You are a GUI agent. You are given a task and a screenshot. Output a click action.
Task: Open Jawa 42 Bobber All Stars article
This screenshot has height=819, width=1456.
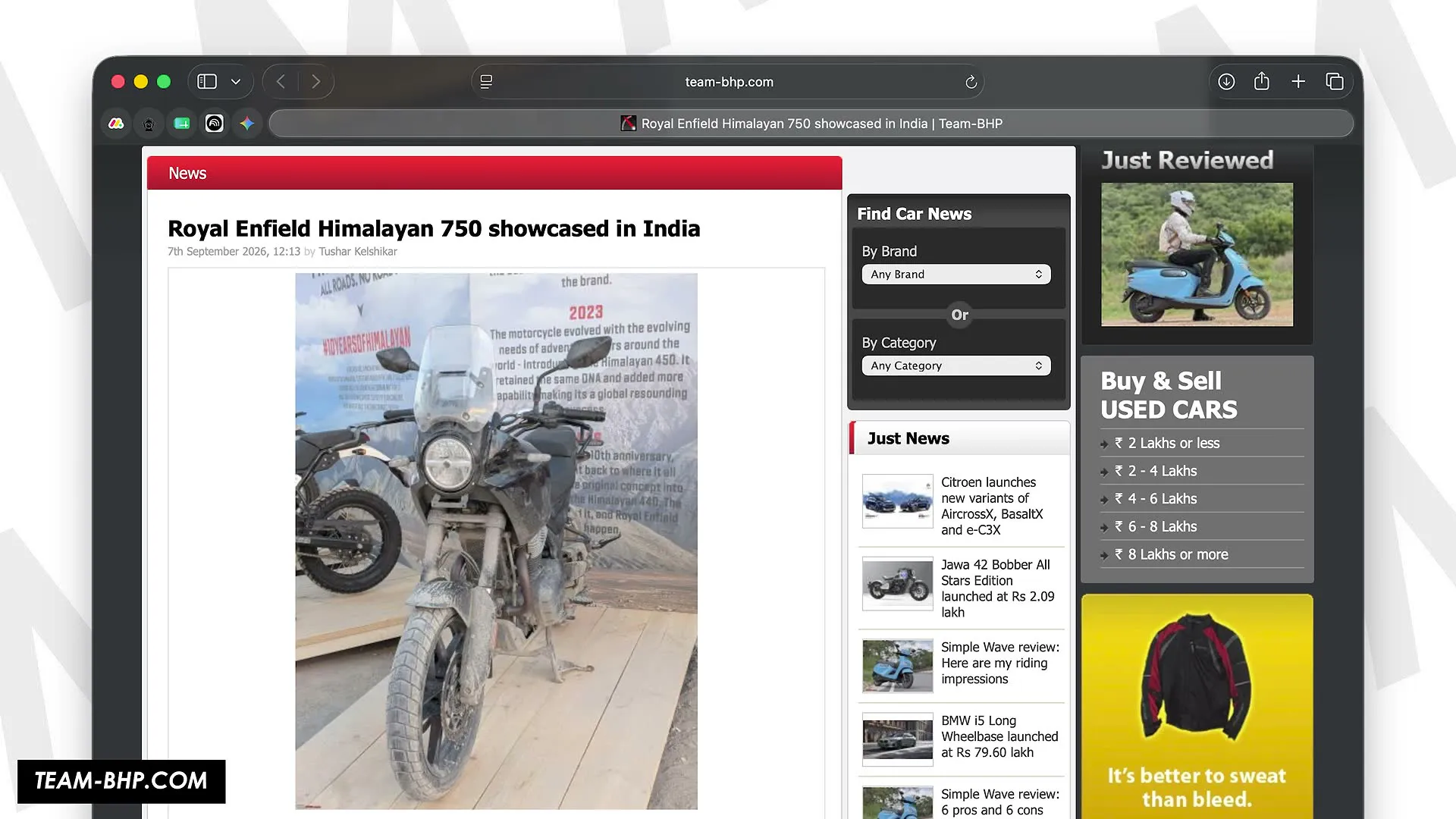pos(997,588)
